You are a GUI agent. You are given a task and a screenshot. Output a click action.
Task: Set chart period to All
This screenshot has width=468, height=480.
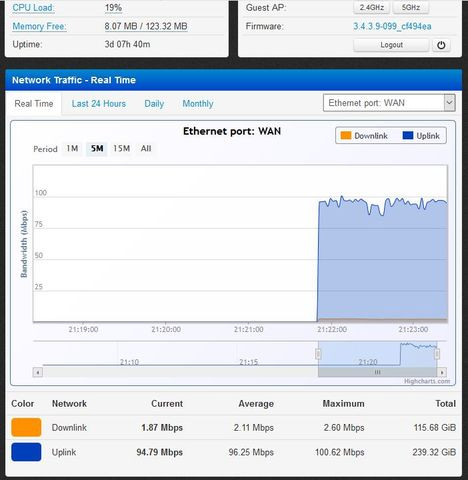click(146, 148)
